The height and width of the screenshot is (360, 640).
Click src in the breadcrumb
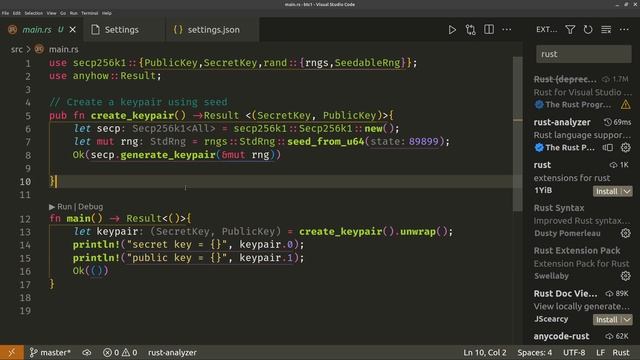17,49
